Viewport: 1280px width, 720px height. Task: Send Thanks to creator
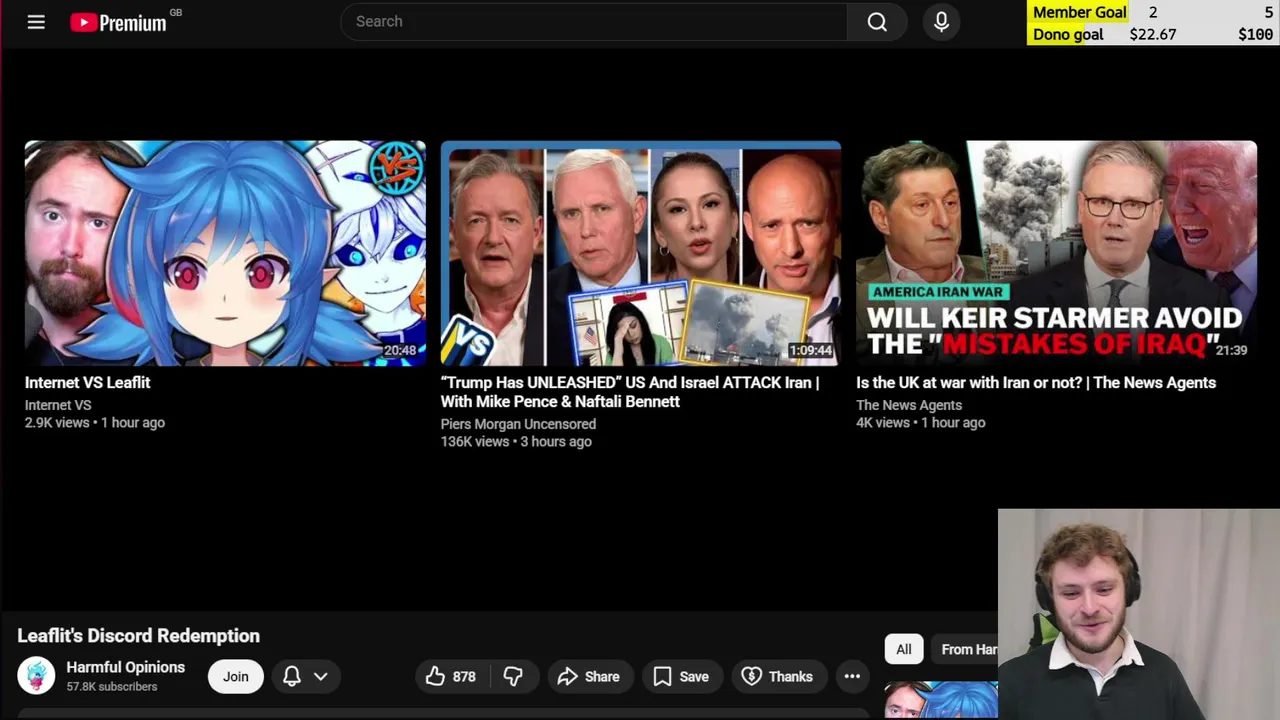coord(778,677)
